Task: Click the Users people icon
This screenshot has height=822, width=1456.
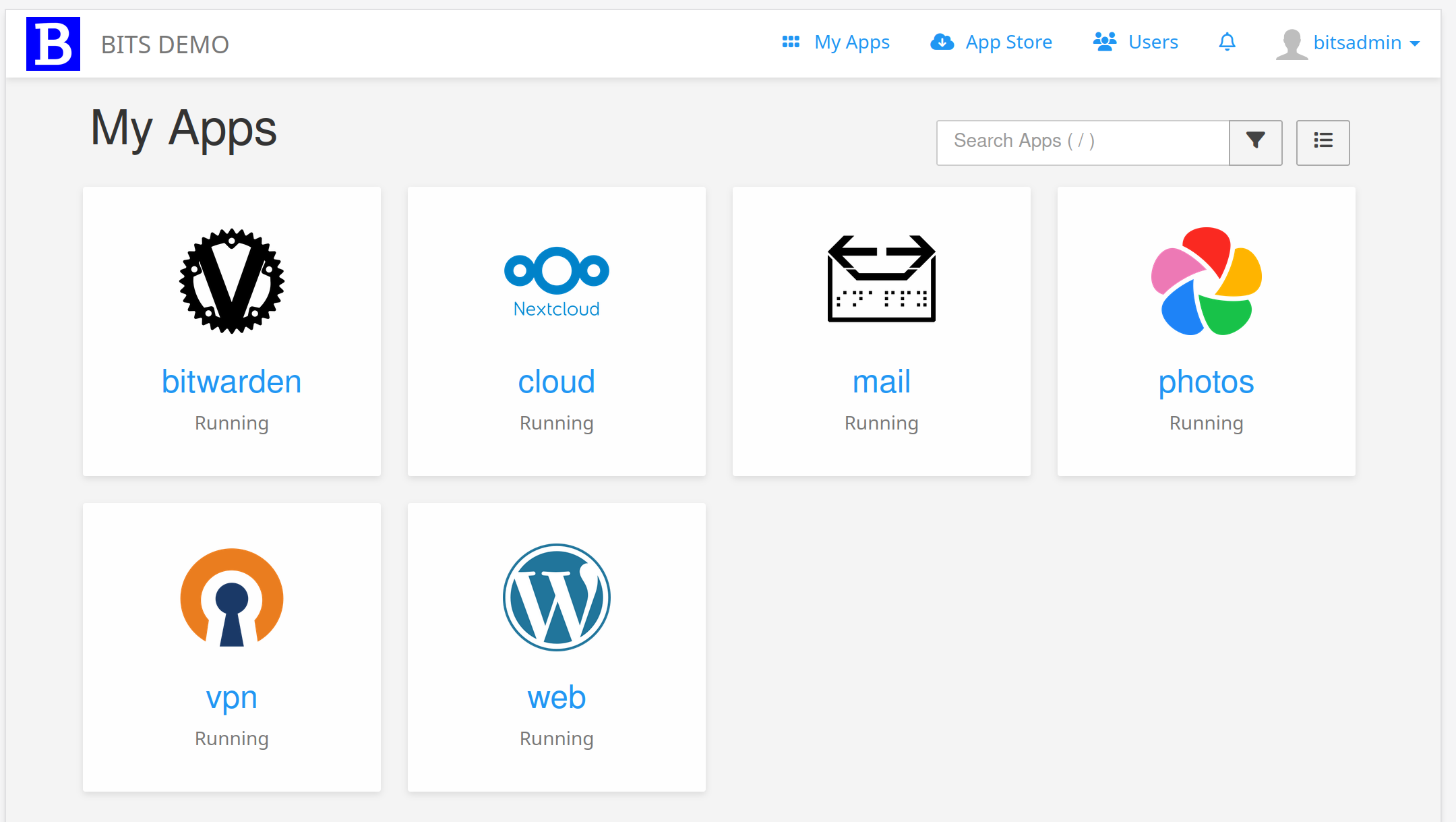Action: [1105, 42]
